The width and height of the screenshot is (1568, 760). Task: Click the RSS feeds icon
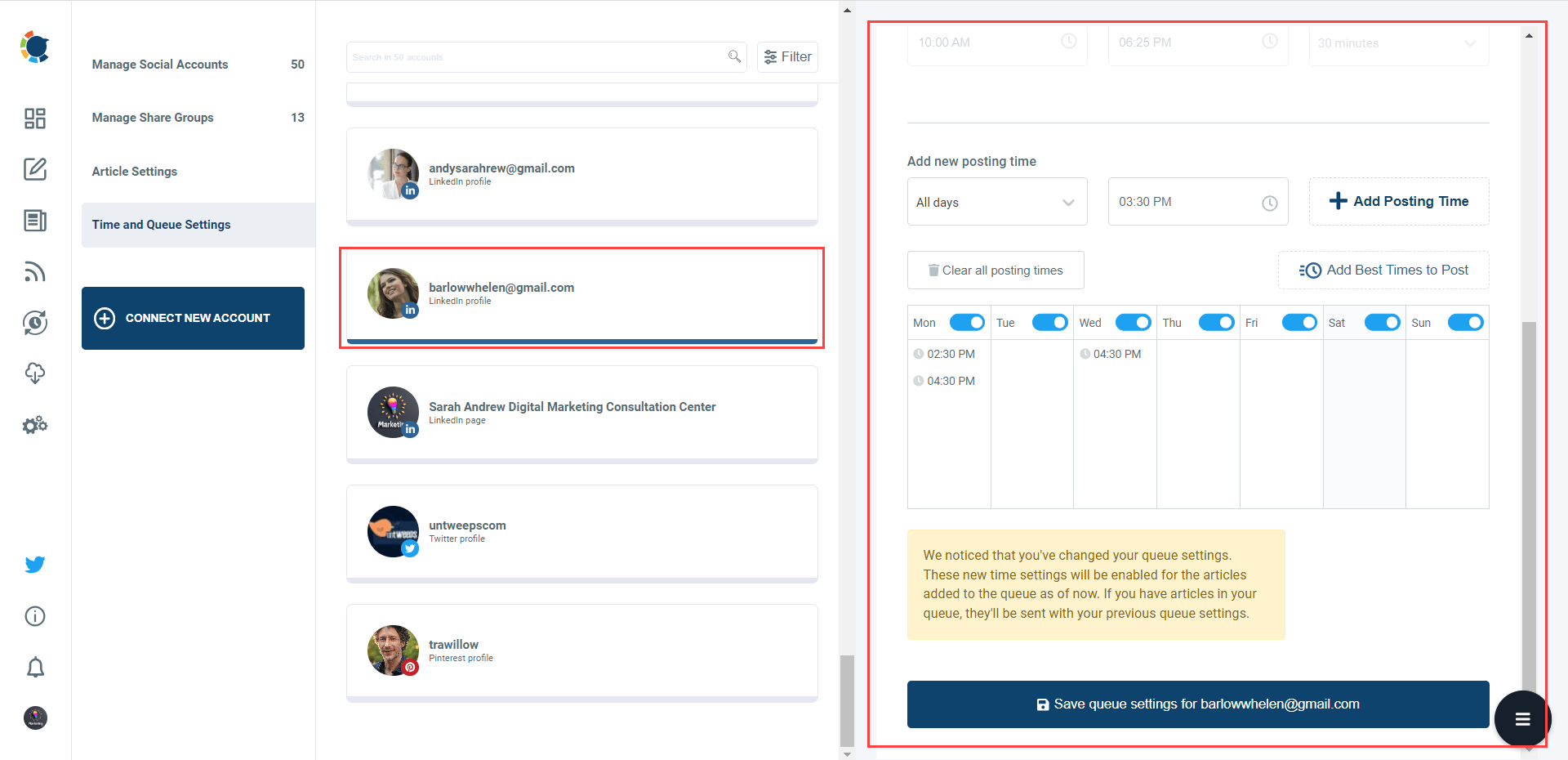[34, 271]
